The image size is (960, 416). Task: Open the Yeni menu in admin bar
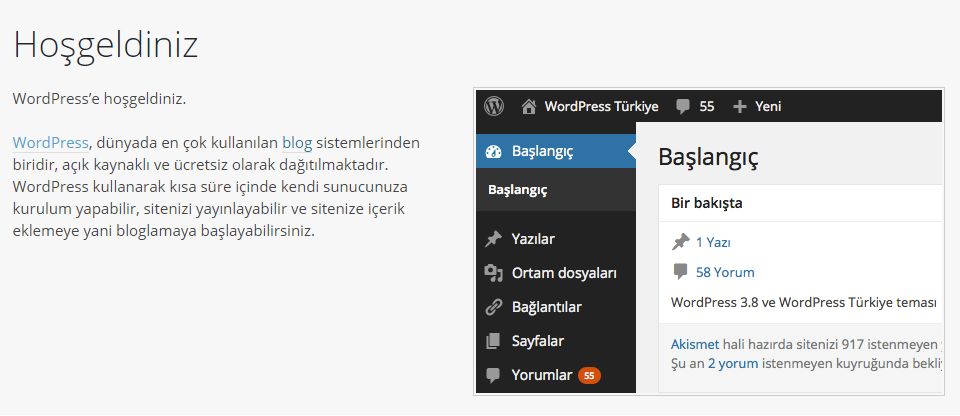768,107
